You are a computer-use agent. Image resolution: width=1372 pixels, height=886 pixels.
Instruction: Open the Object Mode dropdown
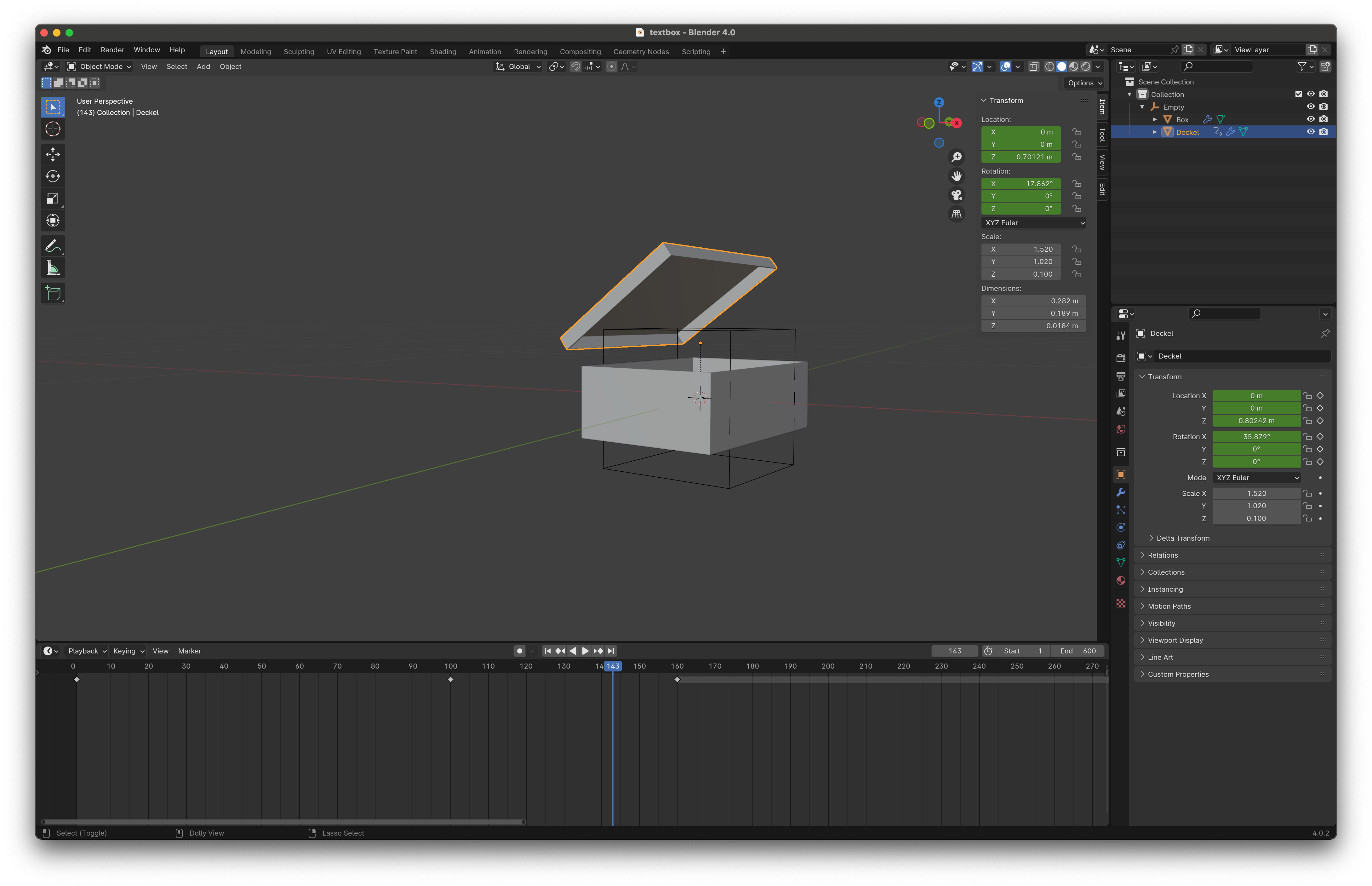[100, 67]
